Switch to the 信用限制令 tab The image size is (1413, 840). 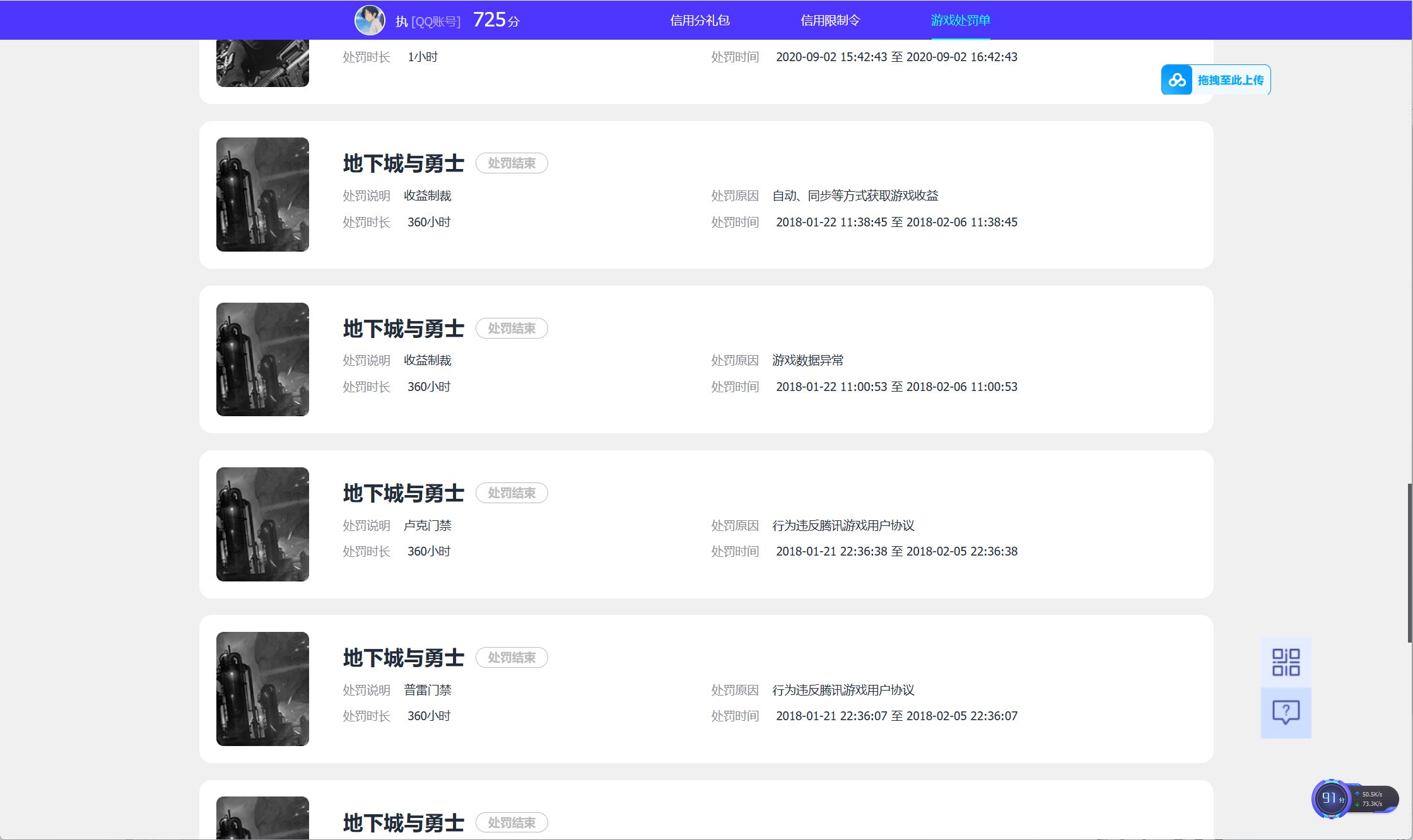830,20
